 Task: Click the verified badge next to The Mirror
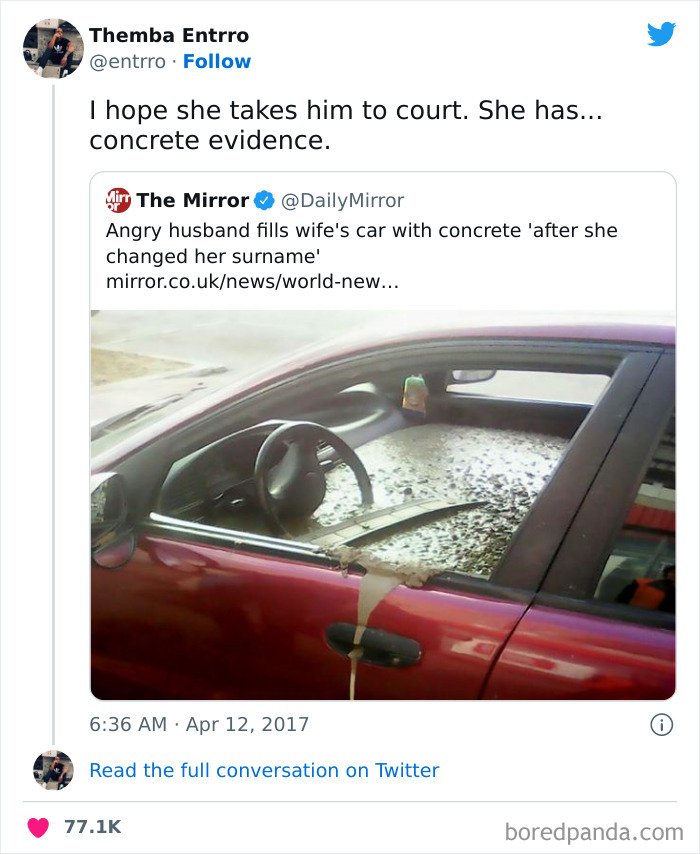tap(262, 200)
